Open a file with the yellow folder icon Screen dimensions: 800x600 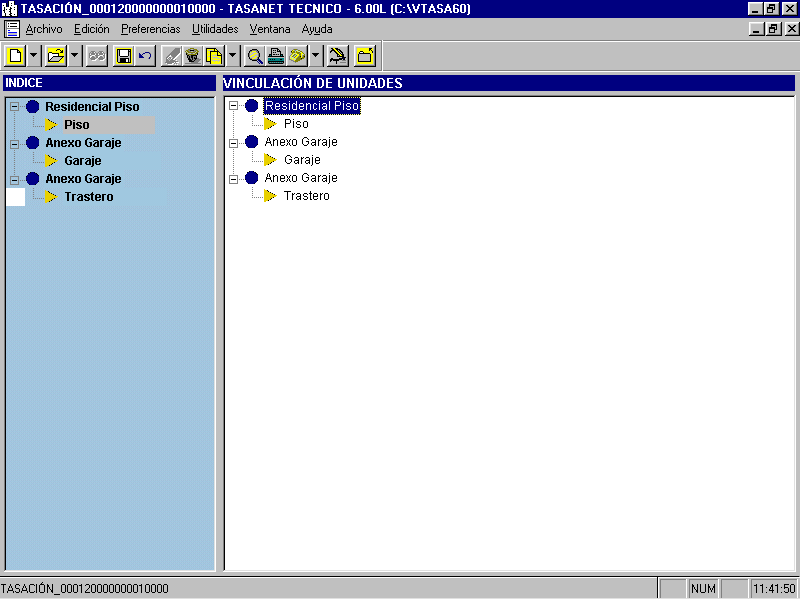(x=56, y=56)
